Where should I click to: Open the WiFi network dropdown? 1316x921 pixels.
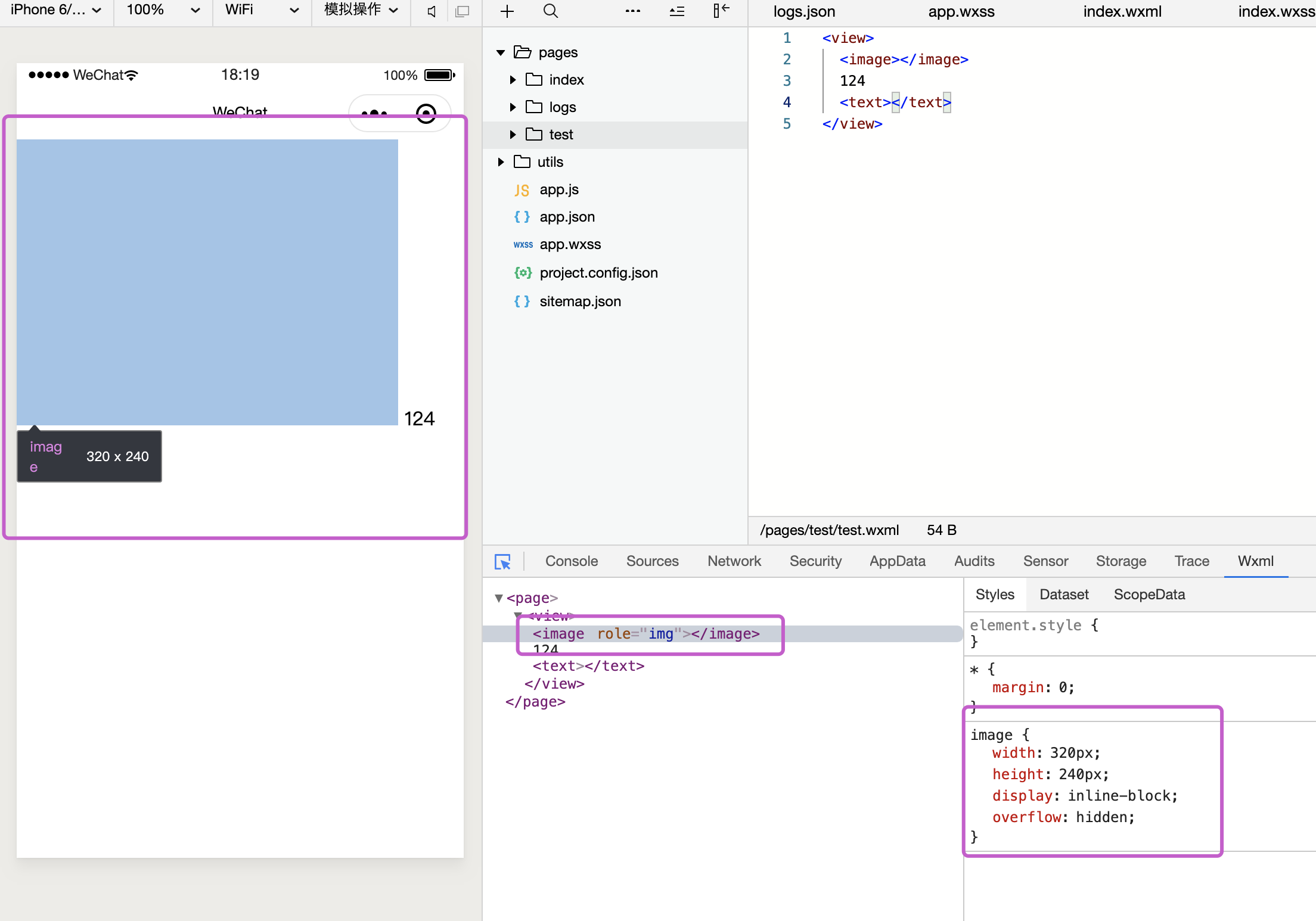coord(262,10)
